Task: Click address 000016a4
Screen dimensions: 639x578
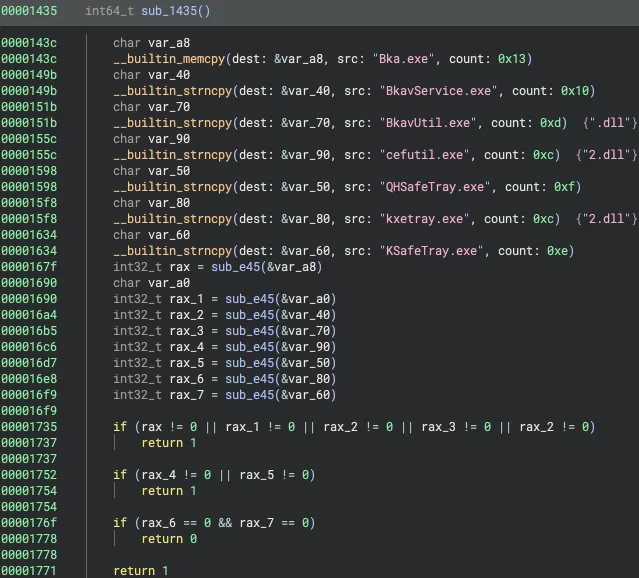Action: click(29, 315)
